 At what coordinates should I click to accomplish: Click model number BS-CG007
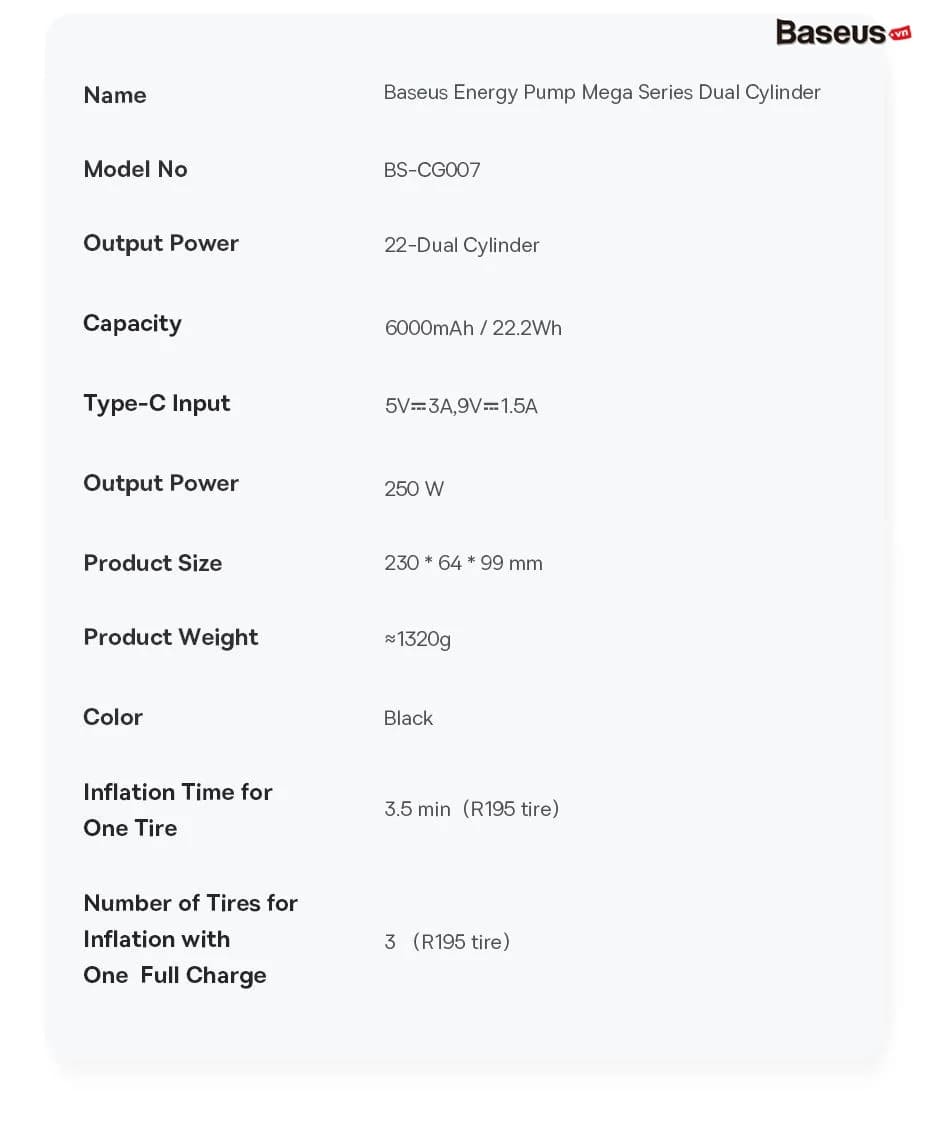coord(431,170)
